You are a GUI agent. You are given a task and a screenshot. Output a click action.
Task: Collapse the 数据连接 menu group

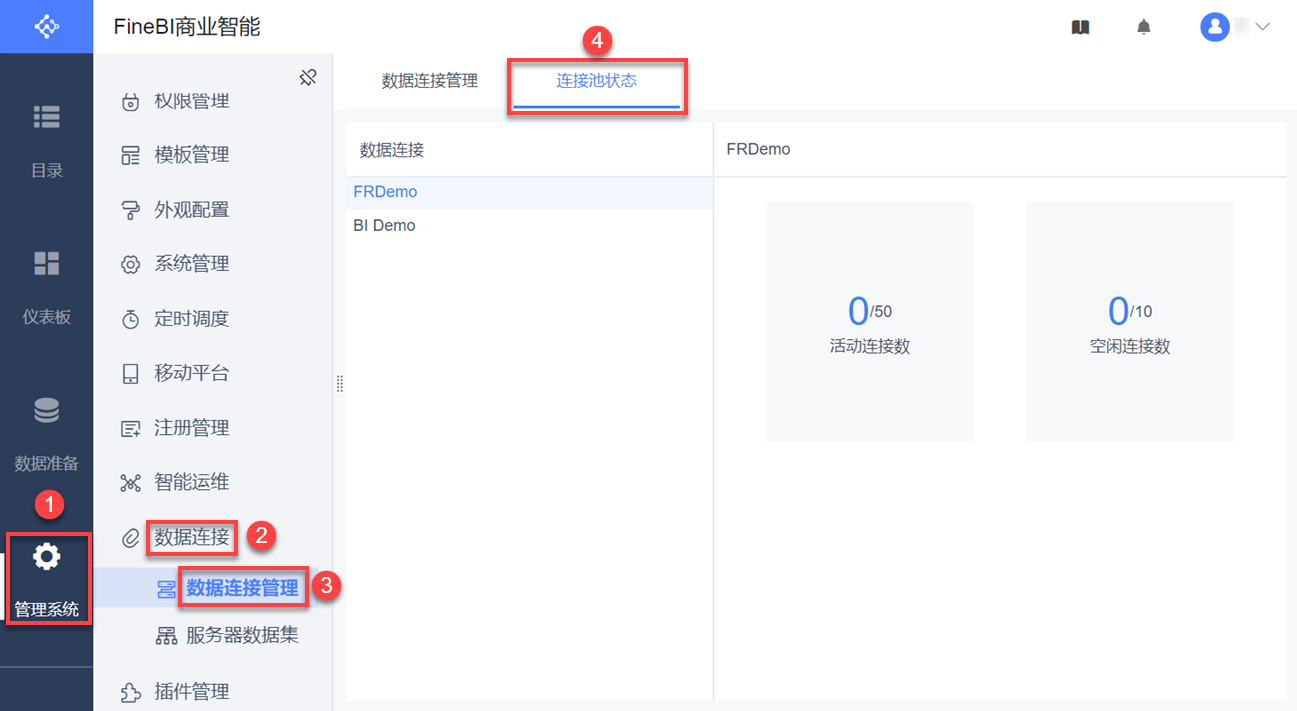pos(192,538)
